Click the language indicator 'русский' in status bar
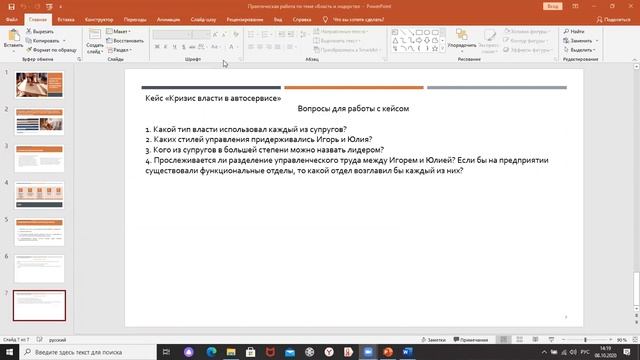 click(x=58, y=340)
